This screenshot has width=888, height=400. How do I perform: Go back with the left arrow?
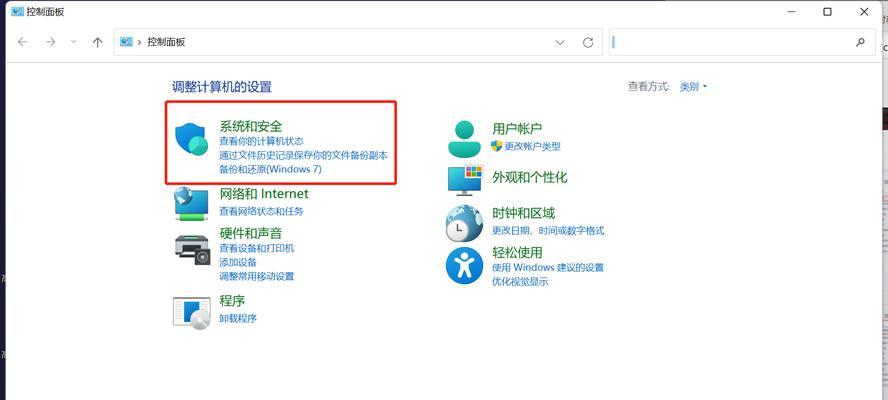(23, 42)
